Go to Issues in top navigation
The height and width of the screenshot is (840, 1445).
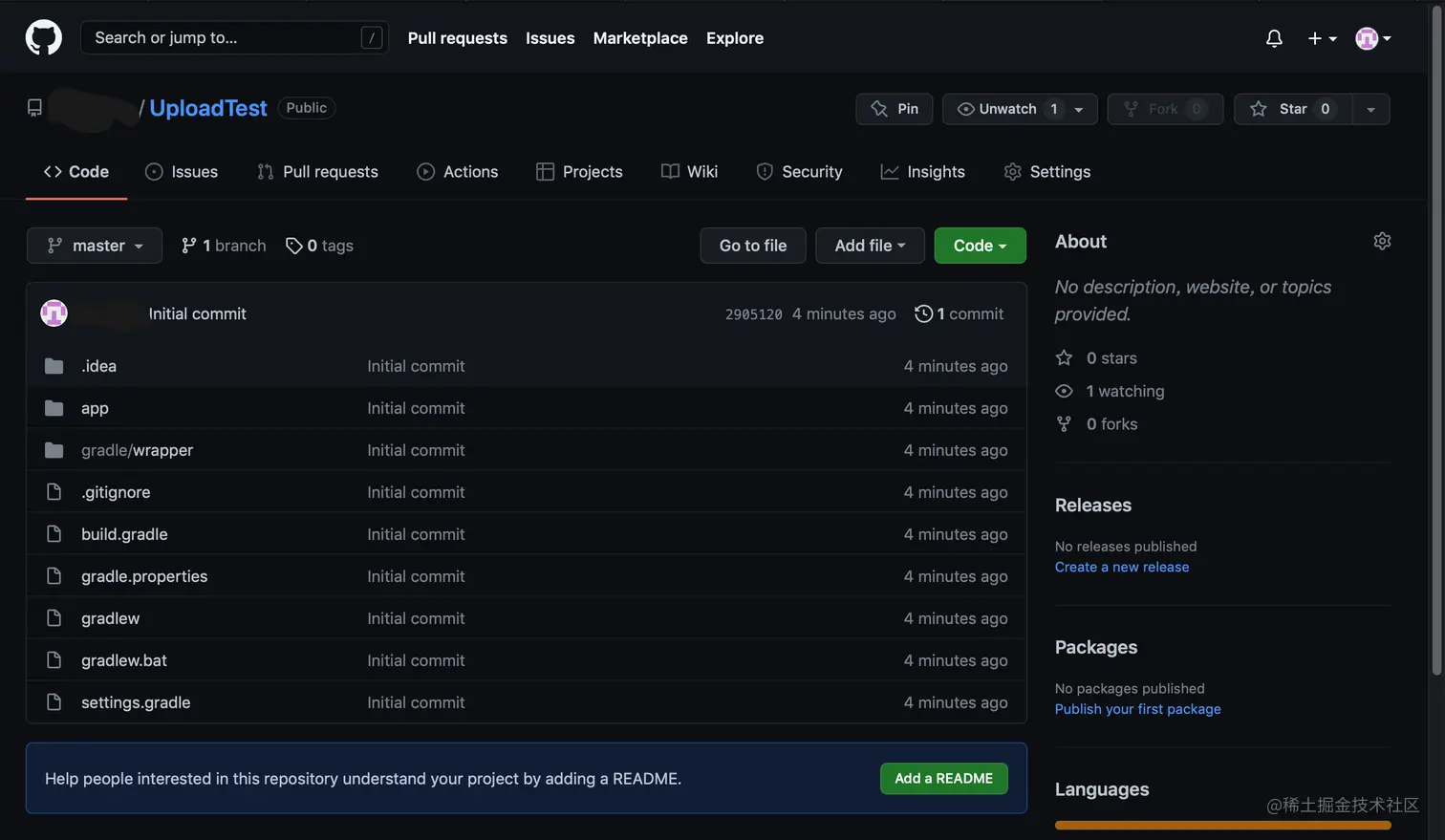(550, 38)
